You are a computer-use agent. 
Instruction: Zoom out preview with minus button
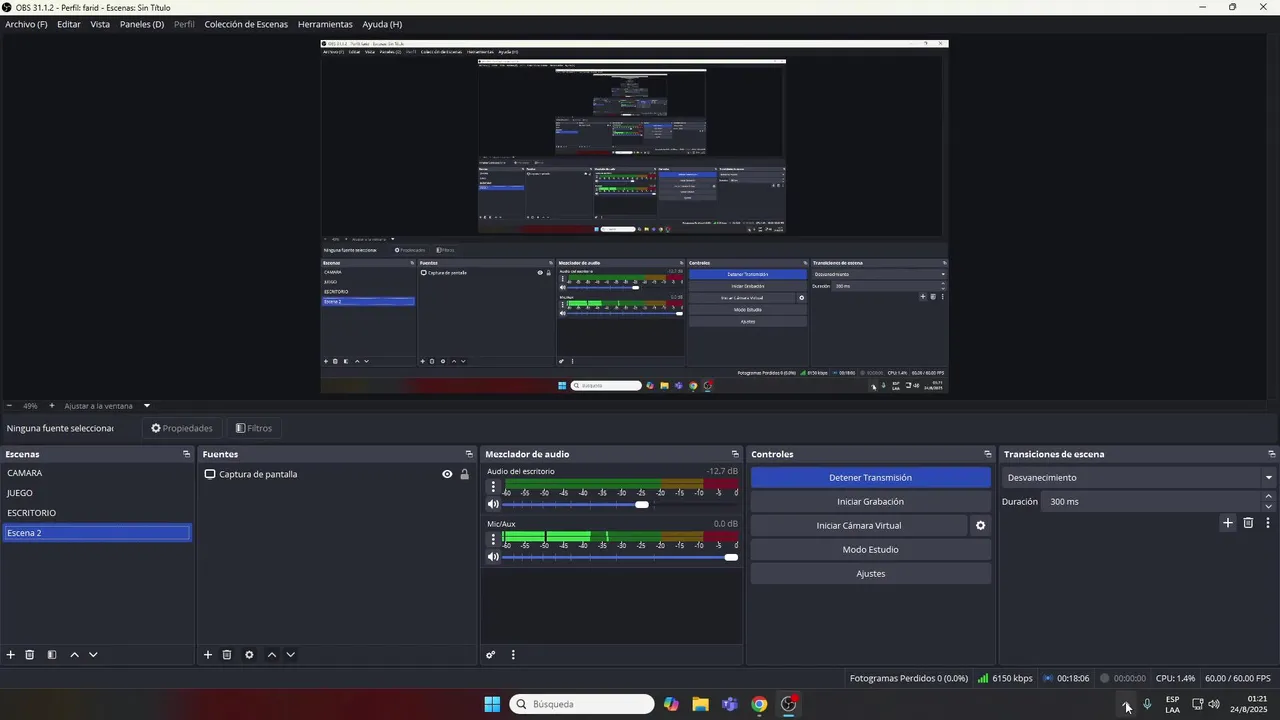tap(9, 406)
